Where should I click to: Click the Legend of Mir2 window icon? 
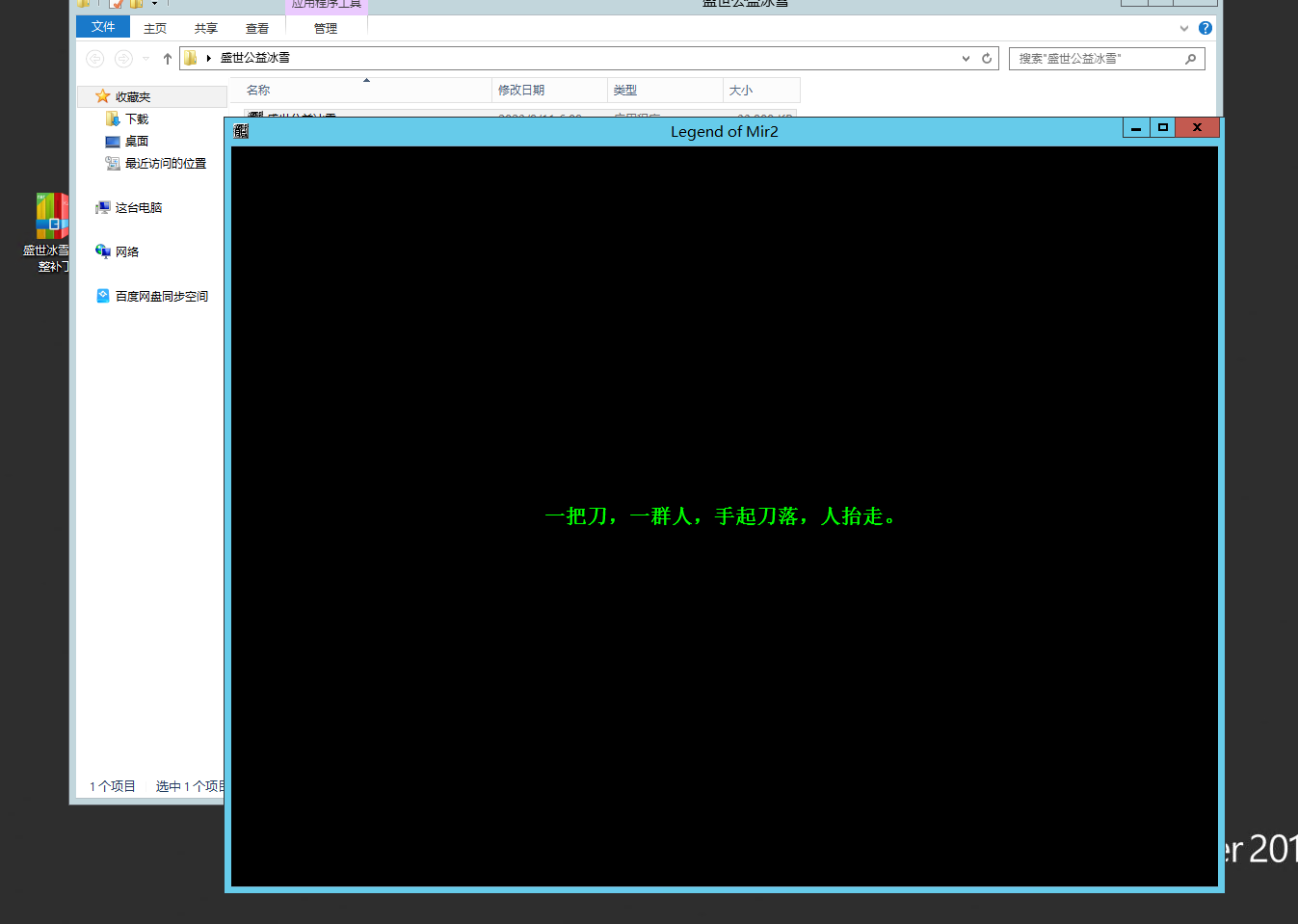(241, 131)
